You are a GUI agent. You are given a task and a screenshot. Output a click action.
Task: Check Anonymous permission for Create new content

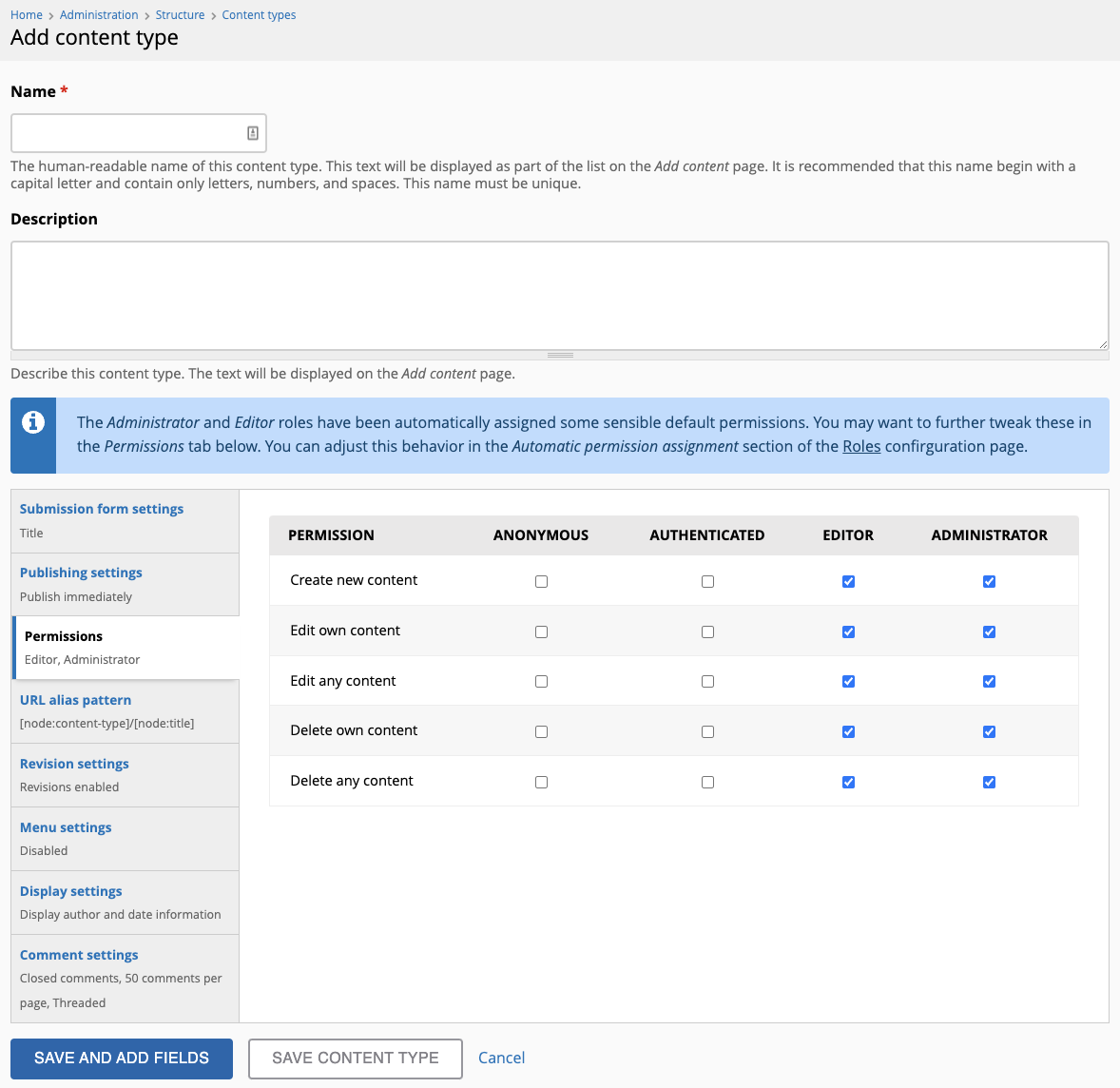pos(541,581)
